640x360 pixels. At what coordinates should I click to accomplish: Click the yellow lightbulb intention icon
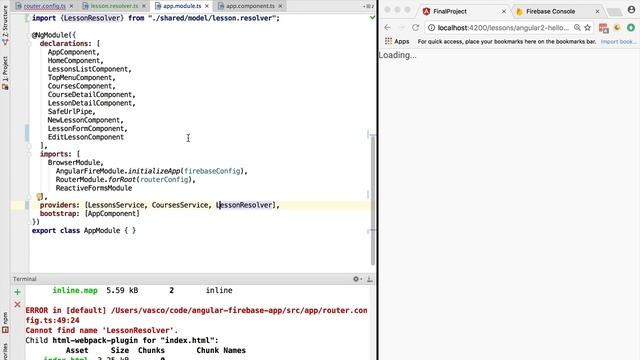click(39, 197)
